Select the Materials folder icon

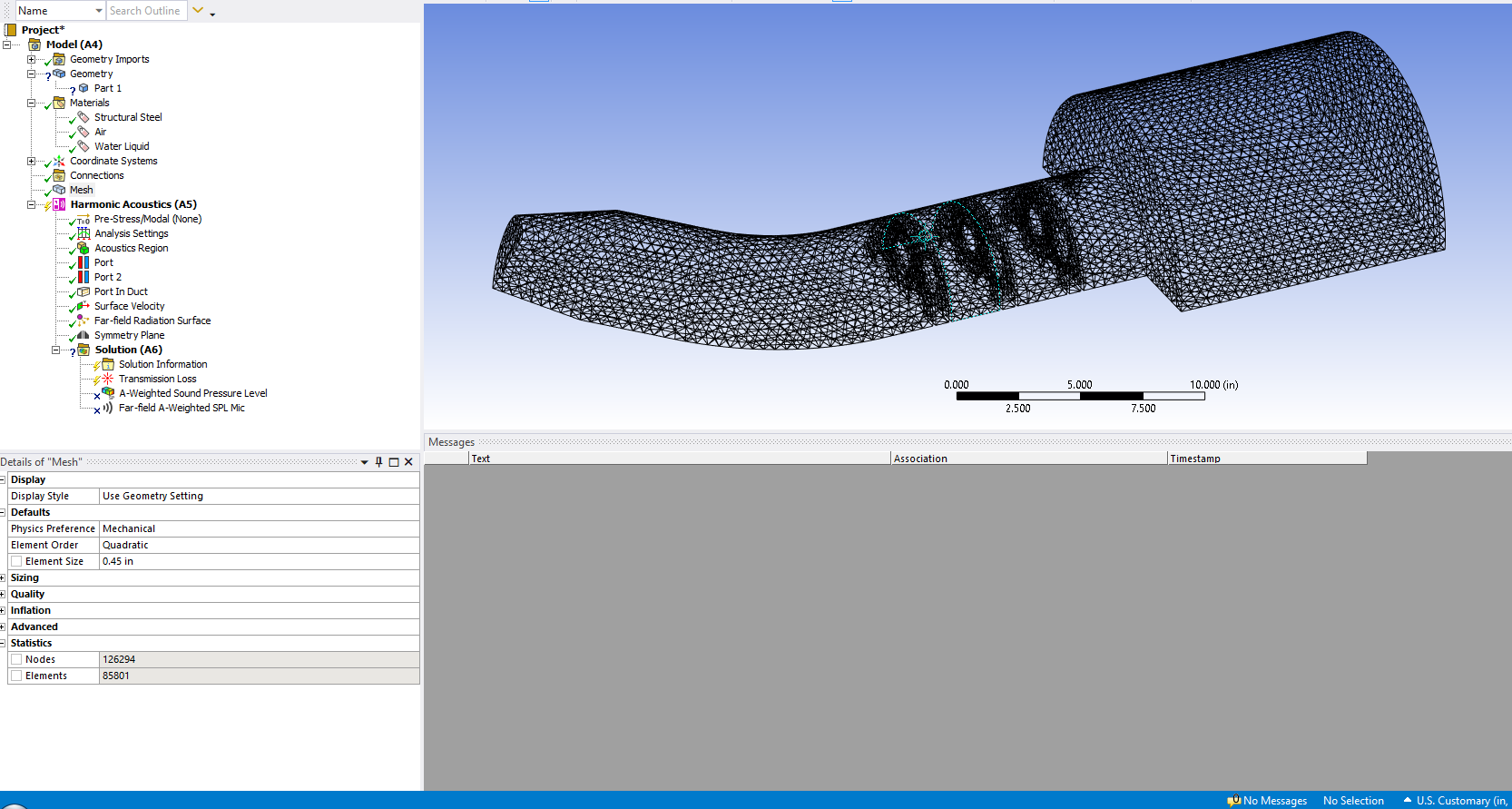[x=59, y=103]
